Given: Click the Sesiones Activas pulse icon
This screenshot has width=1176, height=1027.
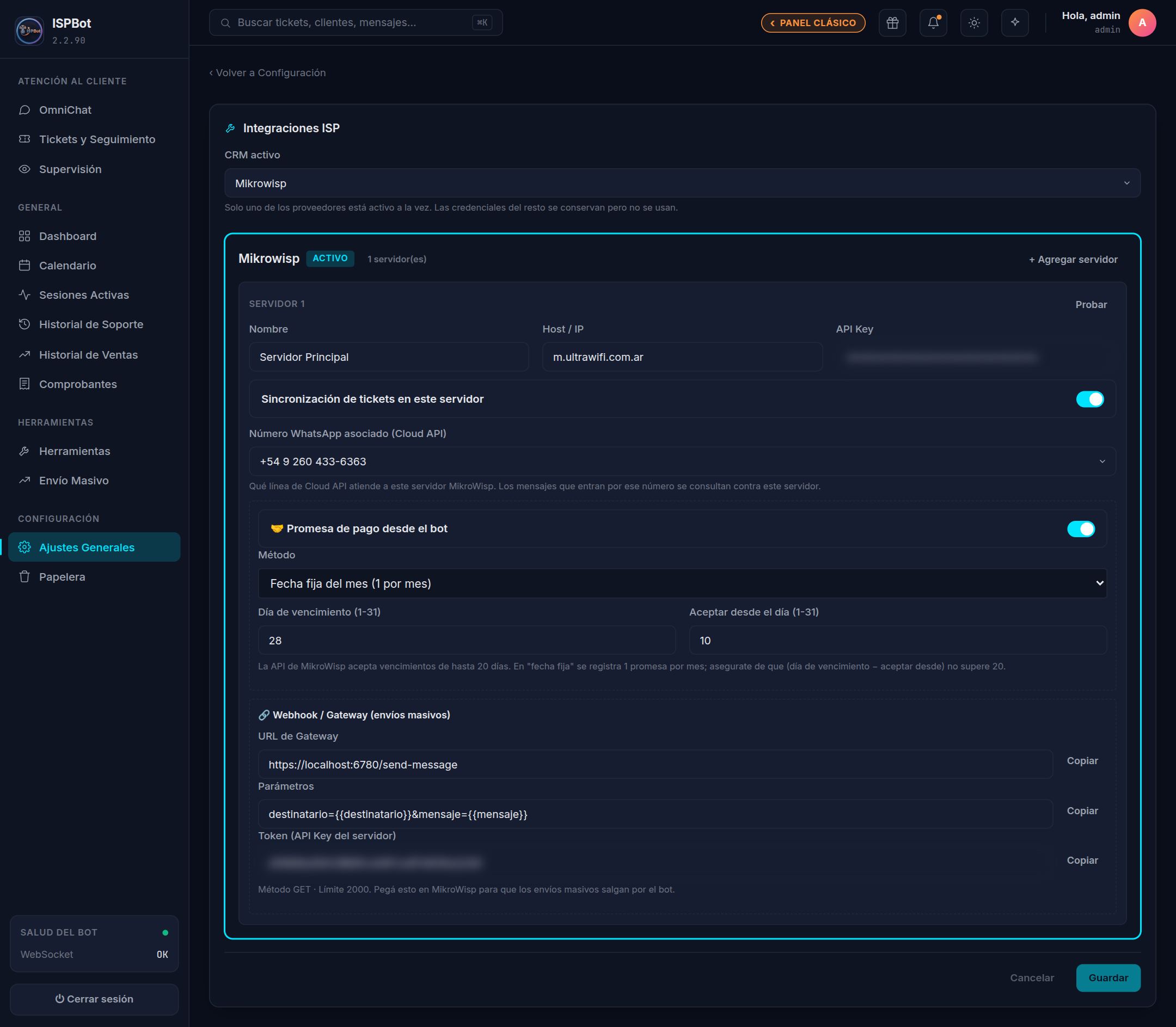Looking at the screenshot, I should coord(24,294).
